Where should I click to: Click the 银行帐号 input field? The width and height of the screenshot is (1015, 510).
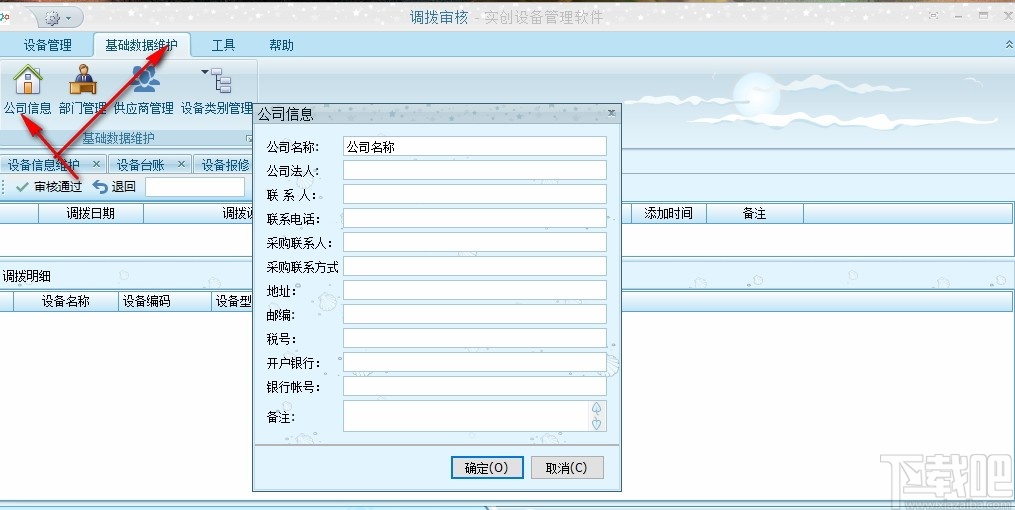[474, 386]
